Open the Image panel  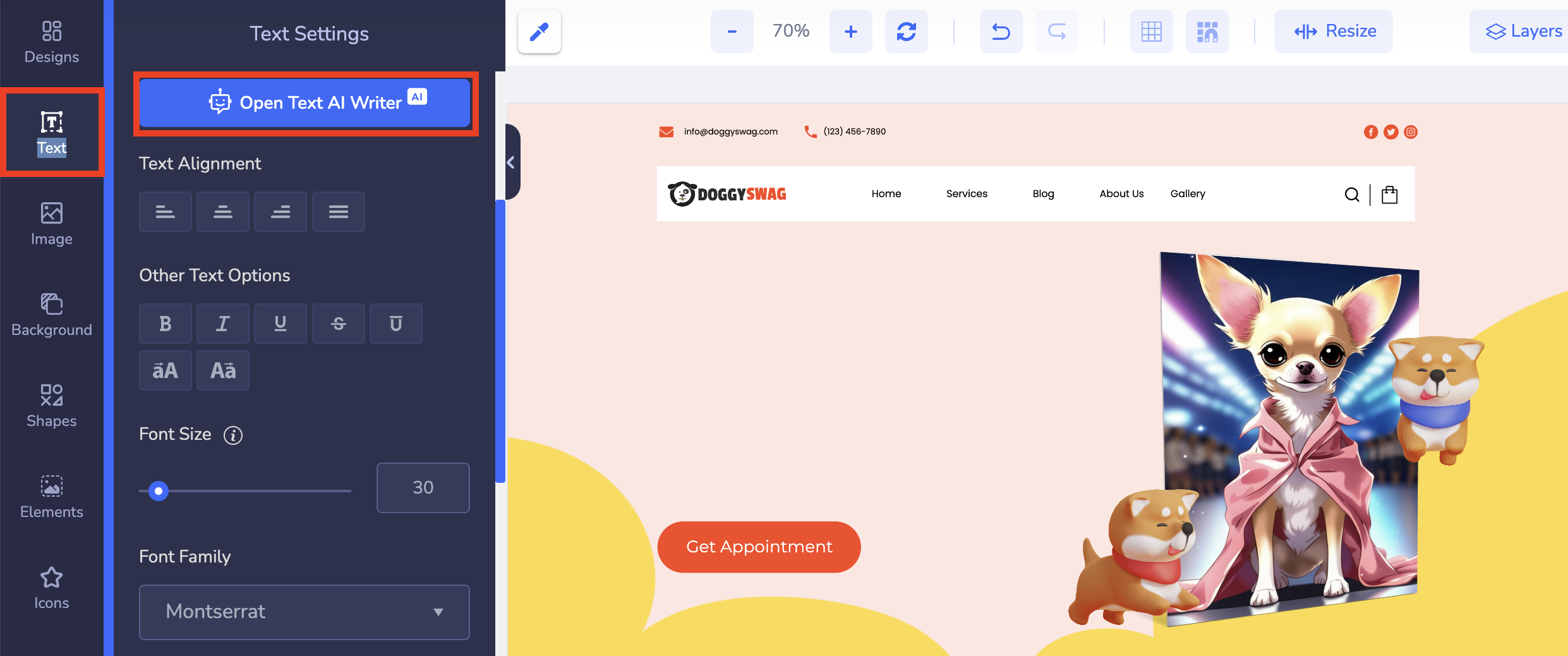(52, 222)
